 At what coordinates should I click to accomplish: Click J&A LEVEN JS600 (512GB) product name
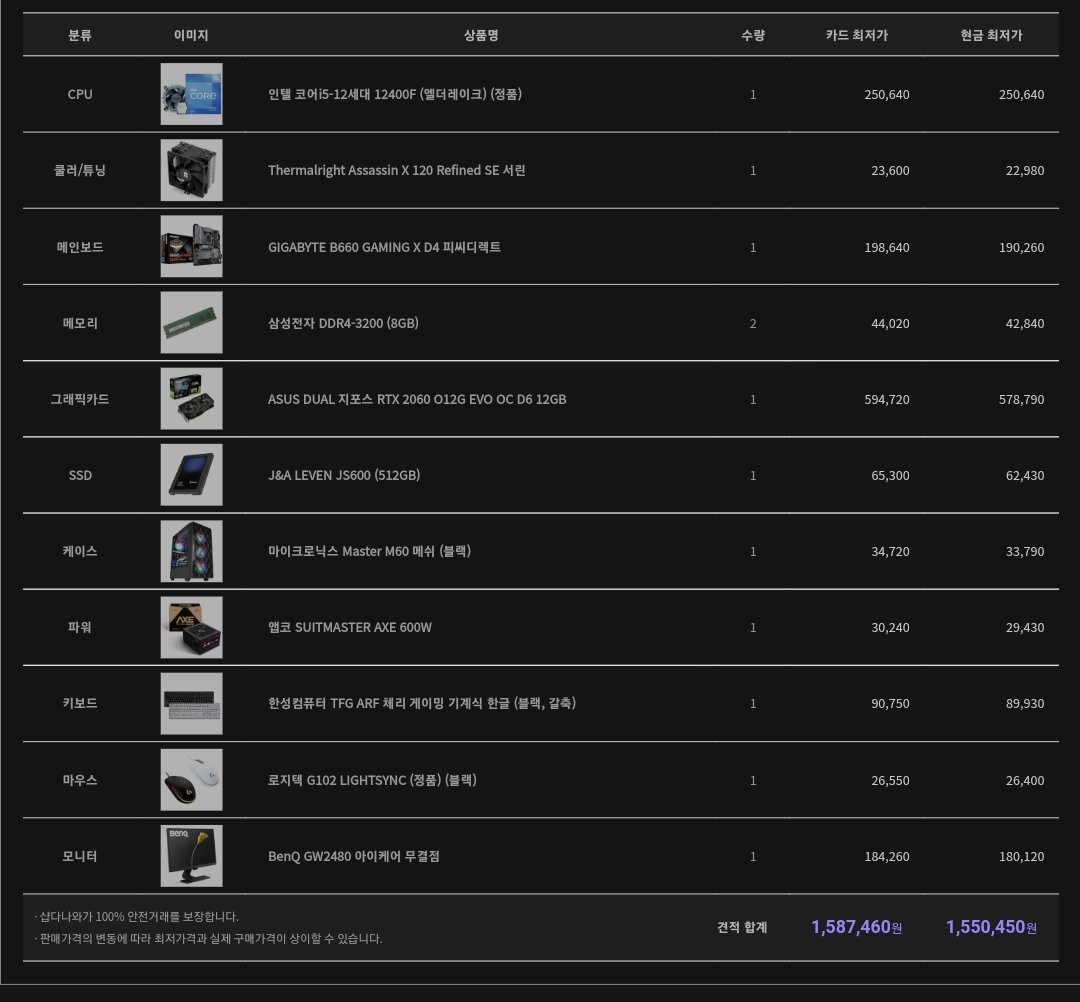pos(344,475)
